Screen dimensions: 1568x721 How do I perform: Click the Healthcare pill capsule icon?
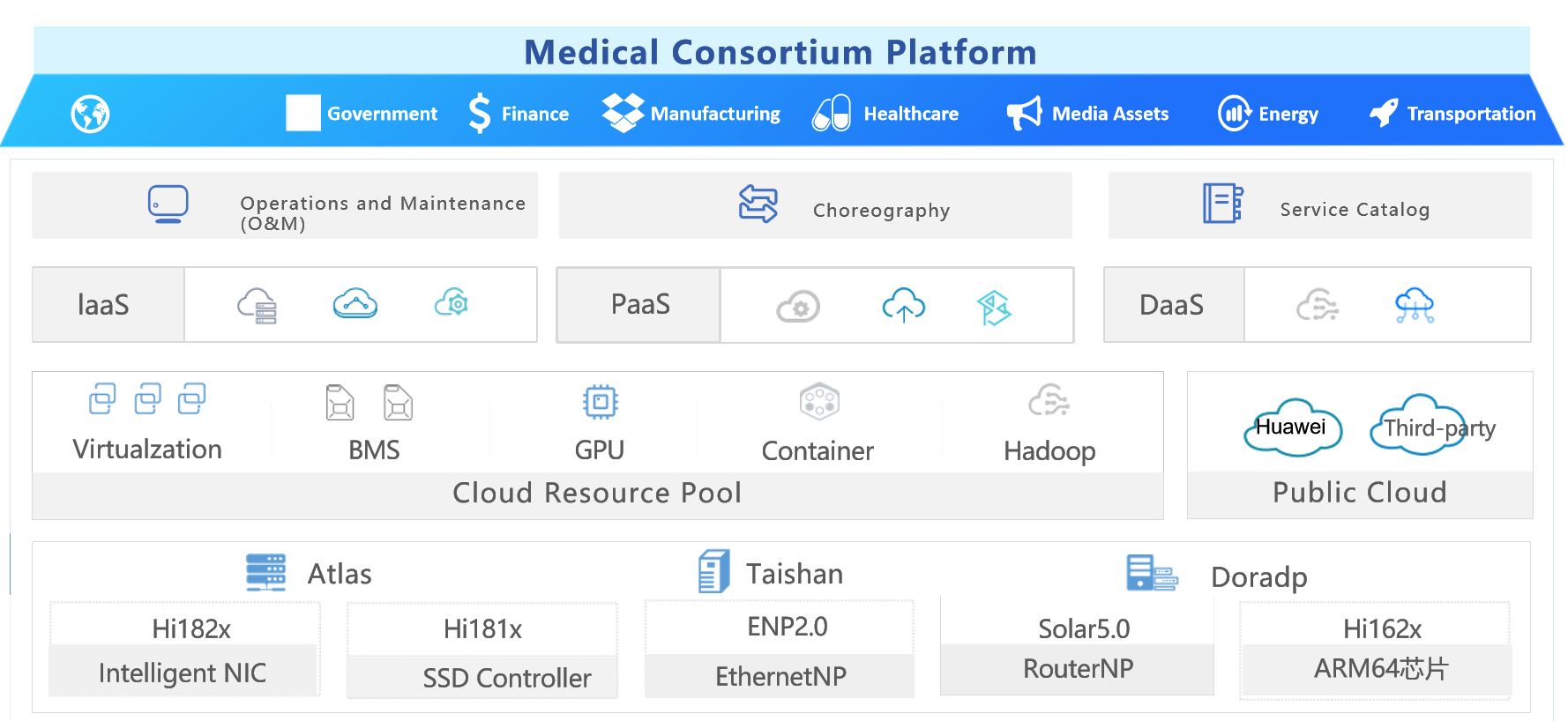coord(831,113)
